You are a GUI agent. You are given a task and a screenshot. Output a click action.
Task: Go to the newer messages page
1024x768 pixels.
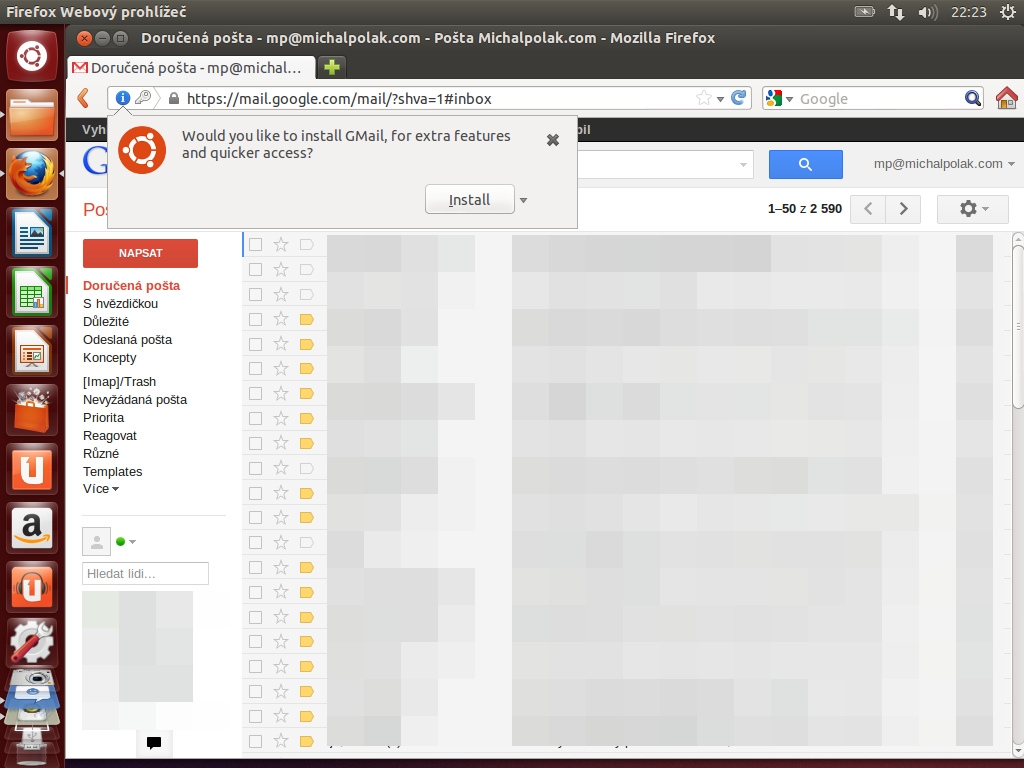pyautogui.click(x=868, y=209)
